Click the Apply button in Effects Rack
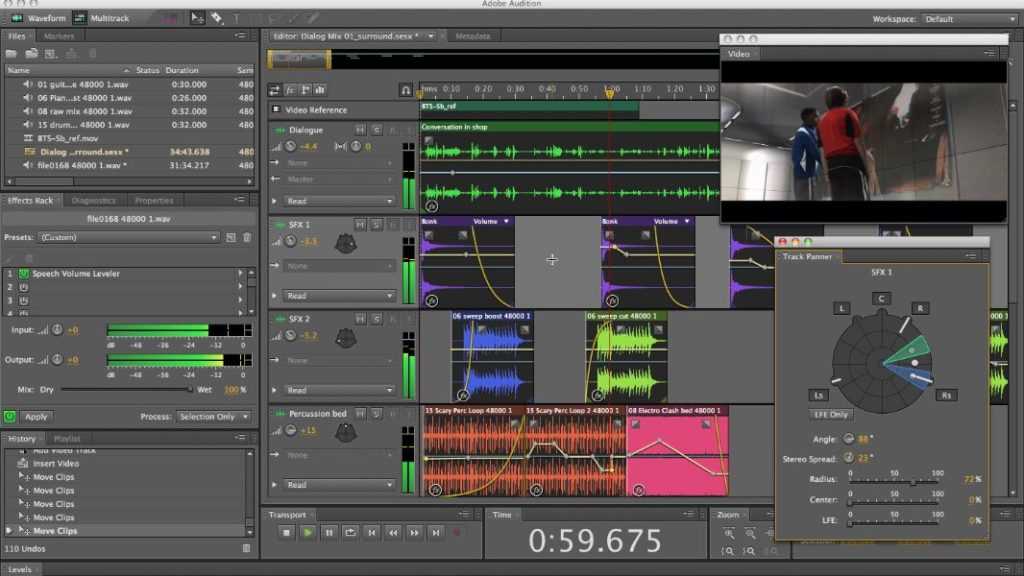1024x576 pixels. 35,416
